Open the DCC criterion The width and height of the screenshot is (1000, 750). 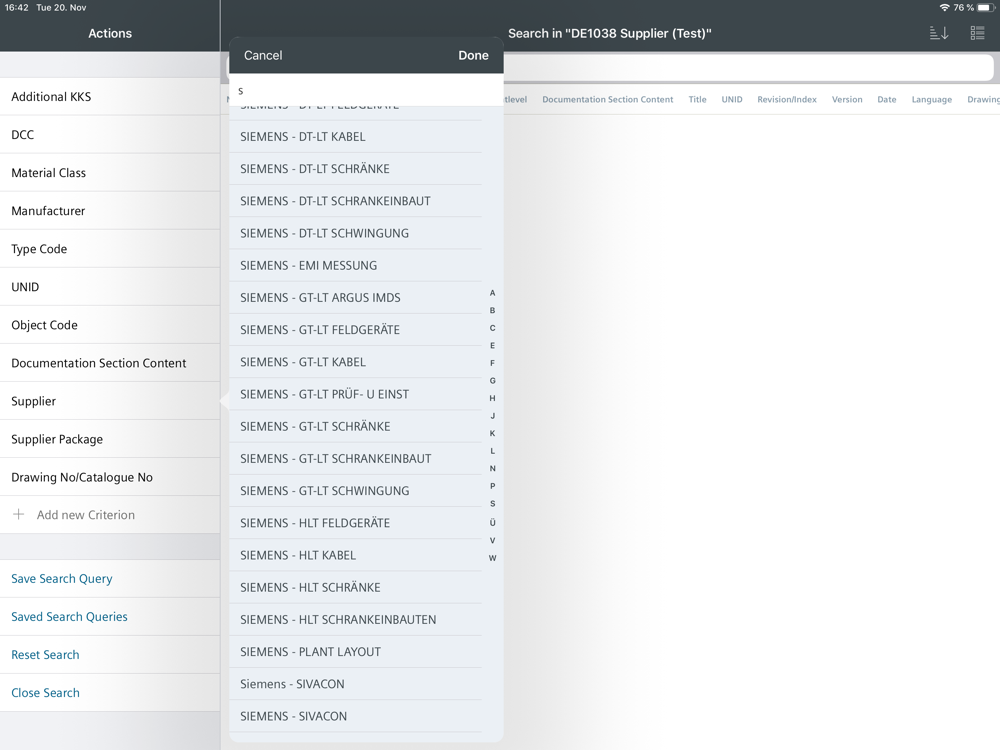(110, 135)
